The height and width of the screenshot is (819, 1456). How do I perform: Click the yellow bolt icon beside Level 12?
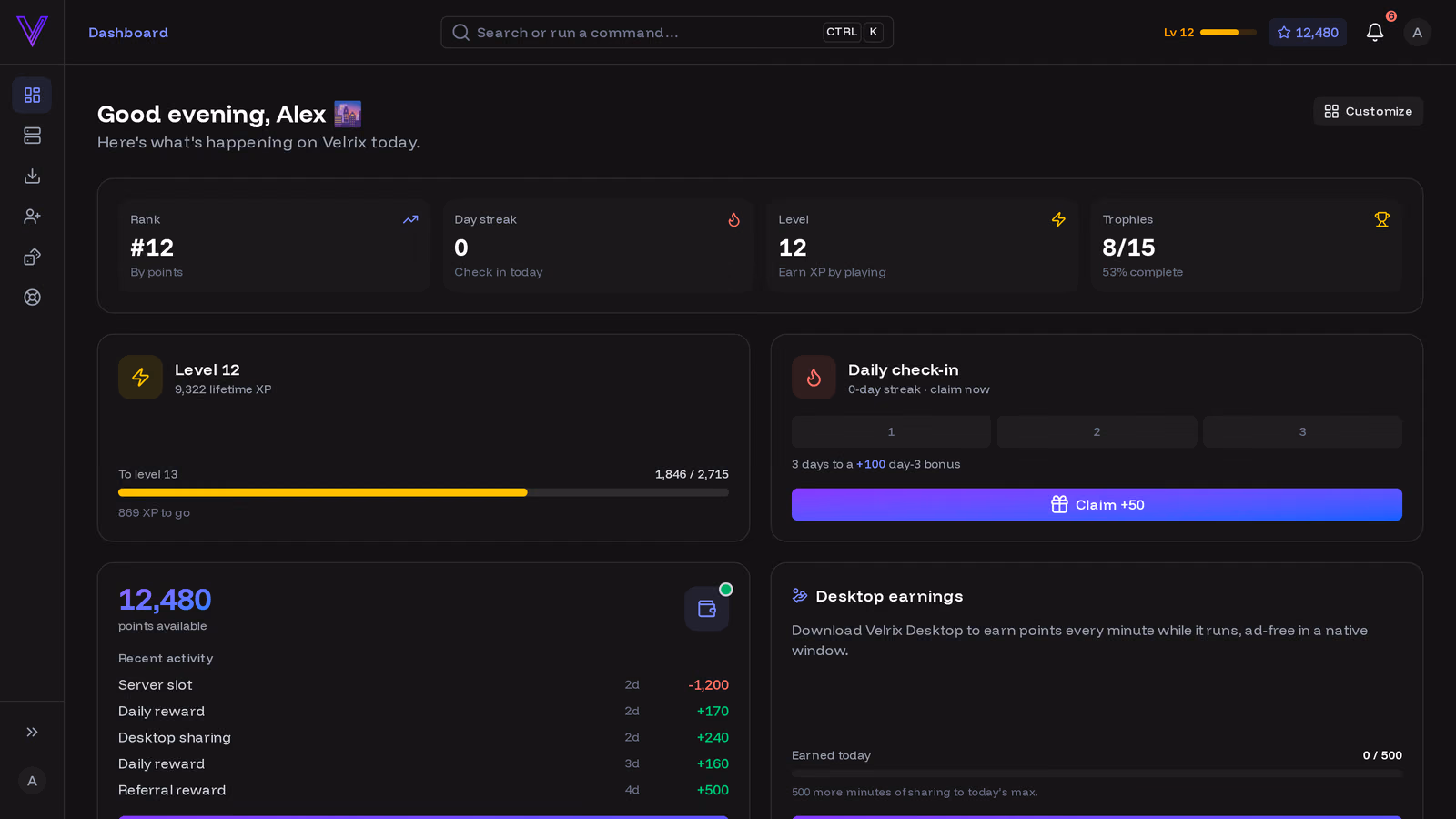click(140, 377)
